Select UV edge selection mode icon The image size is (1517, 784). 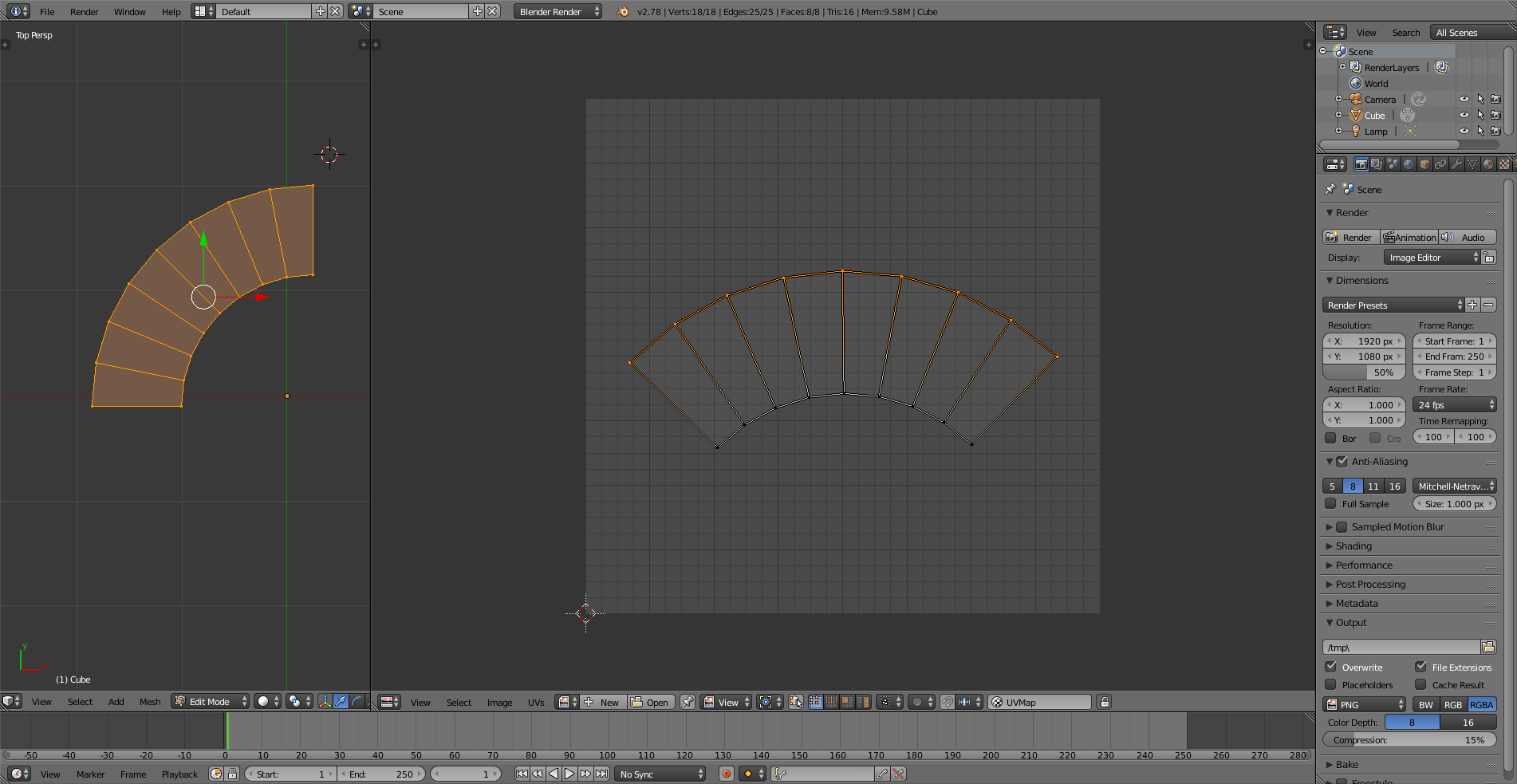click(x=831, y=702)
